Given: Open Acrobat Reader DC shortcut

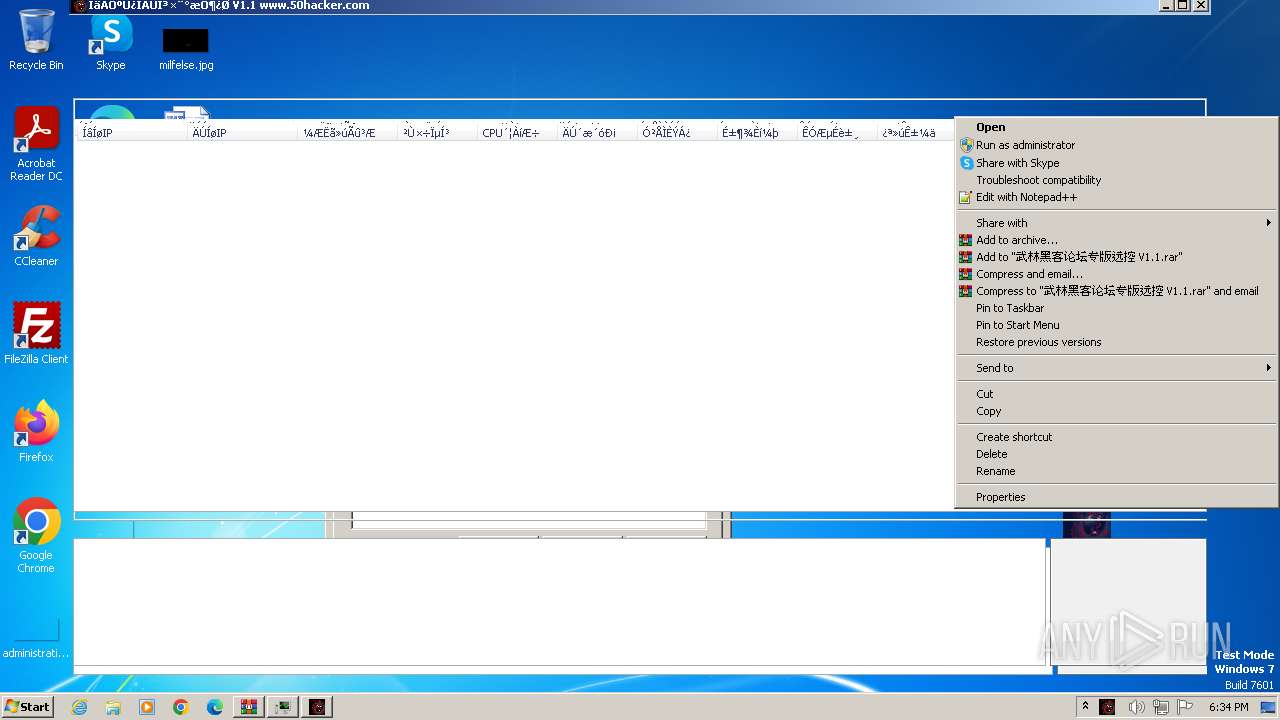Looking at the screenshot, I should click(x=37, y=145).
